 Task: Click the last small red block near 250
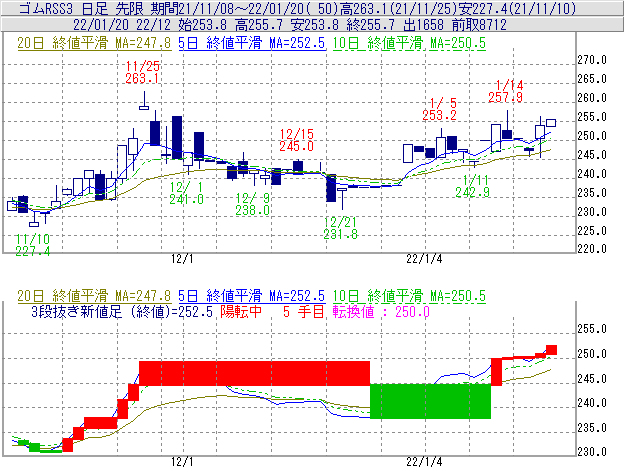[551, 350]
